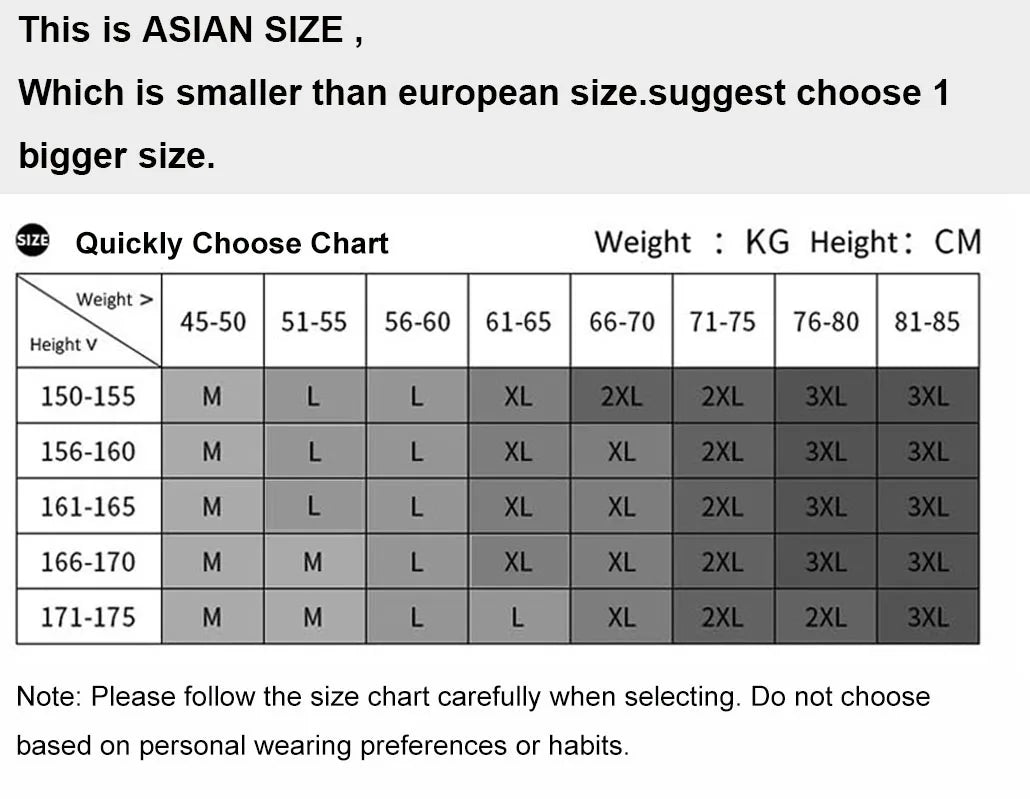
Task: Pick M cell for 51-55 weight, 166-170 height
Action: [x=314, y=562]
